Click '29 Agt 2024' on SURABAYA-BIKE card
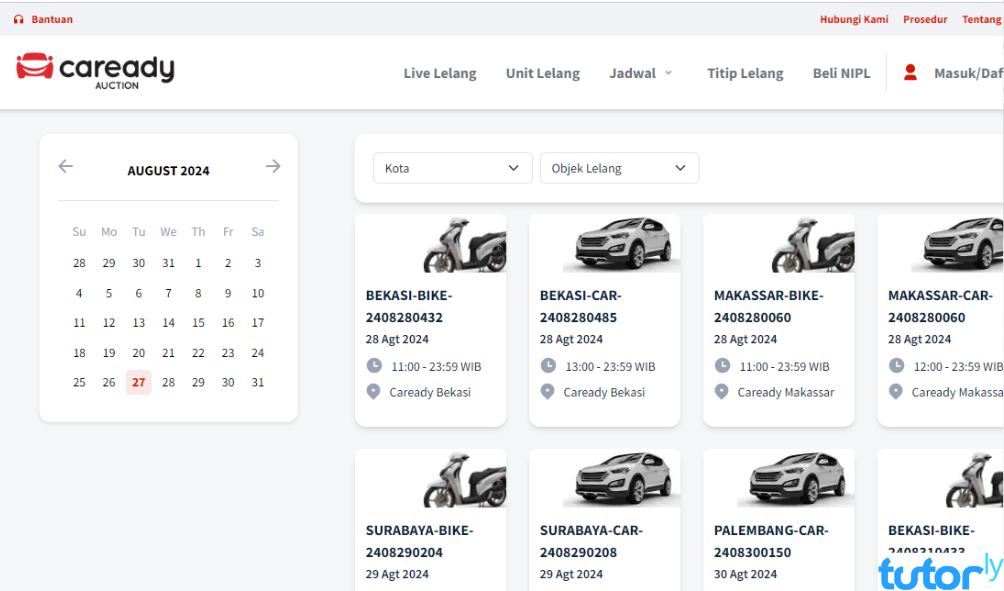Viewport: 1004px width, 591px height. (397, 574)
